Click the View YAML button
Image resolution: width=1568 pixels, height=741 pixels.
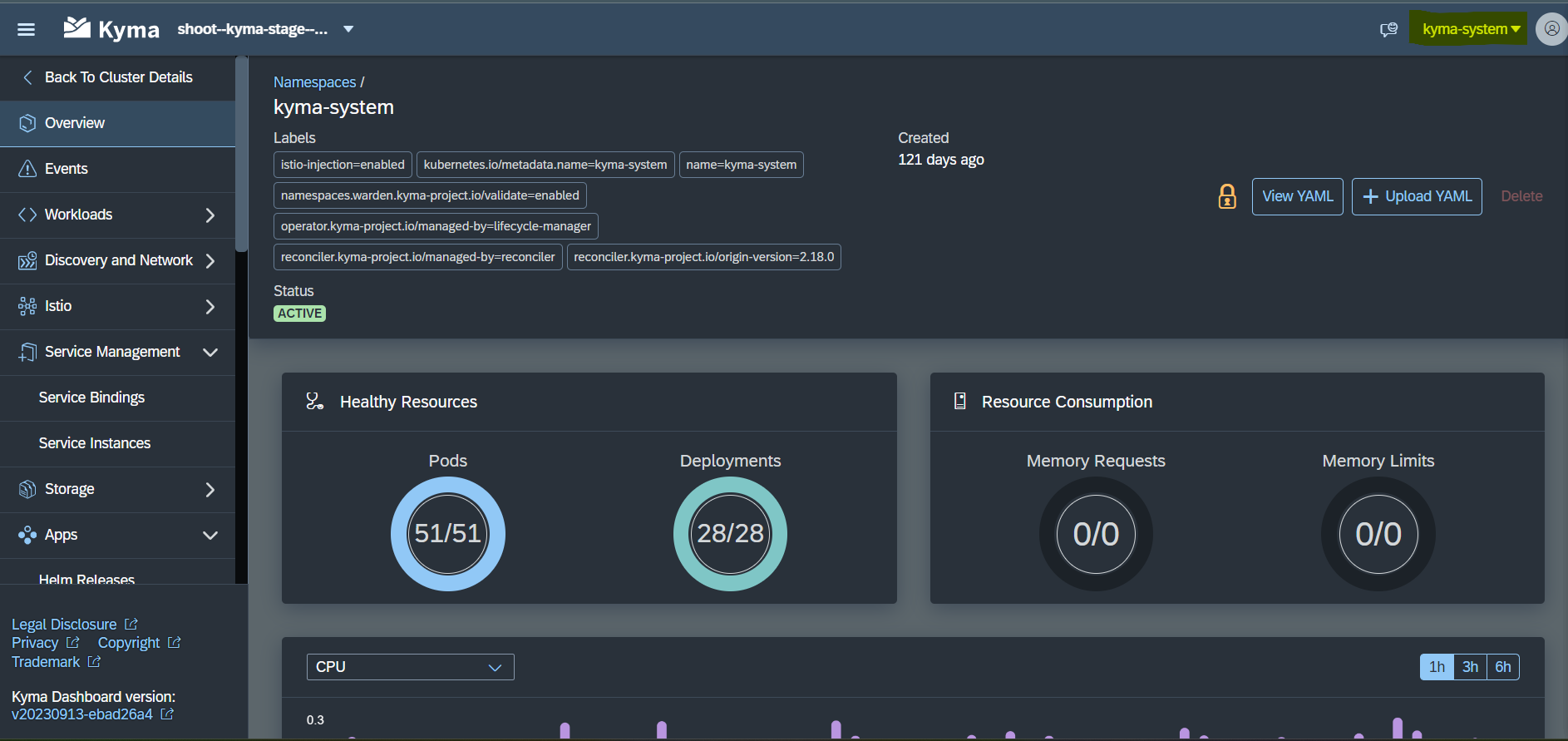1297,196
